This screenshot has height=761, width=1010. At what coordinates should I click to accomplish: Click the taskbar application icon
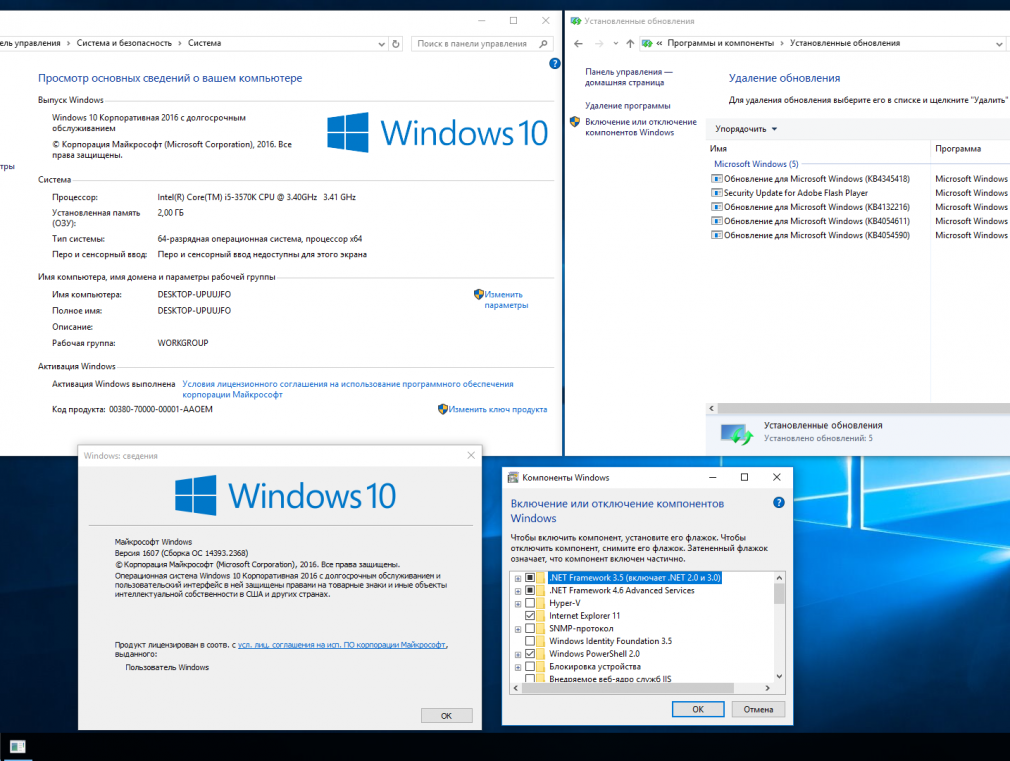(x=17, y=747)
